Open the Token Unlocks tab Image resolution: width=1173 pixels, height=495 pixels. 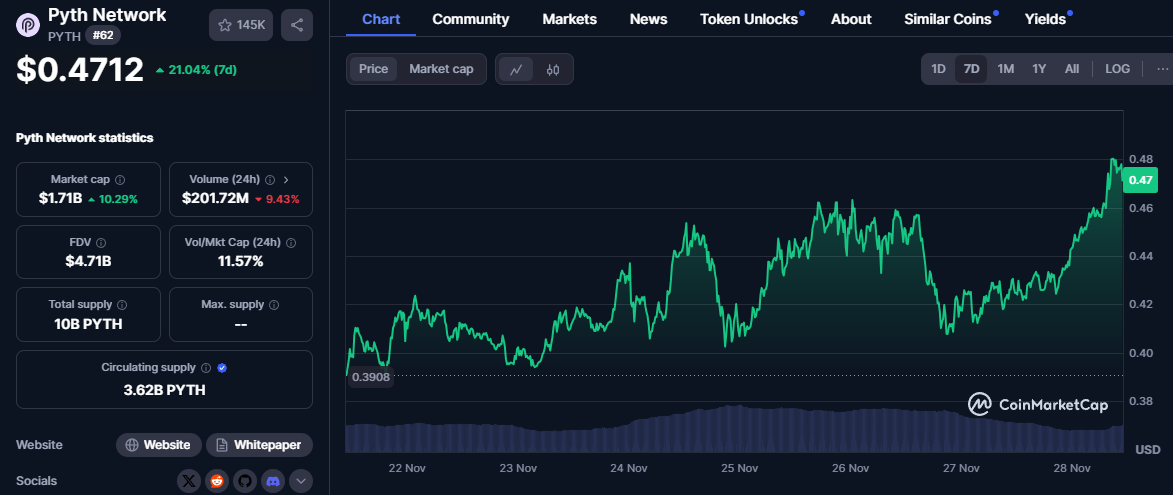coord(749,19)
